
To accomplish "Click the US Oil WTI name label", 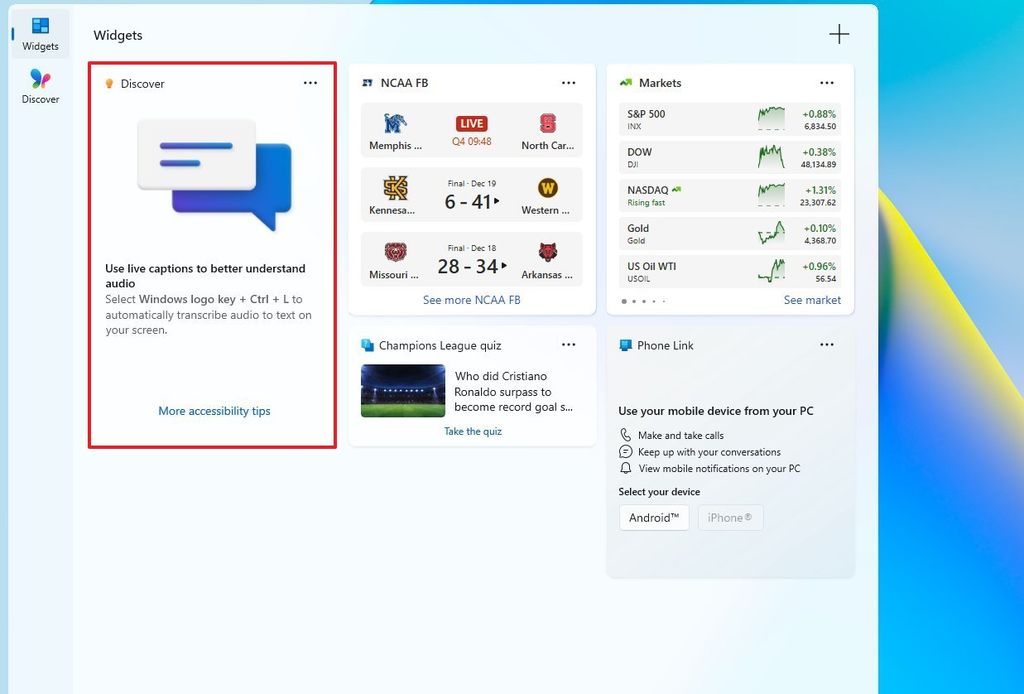I will [x=652, y=266].
